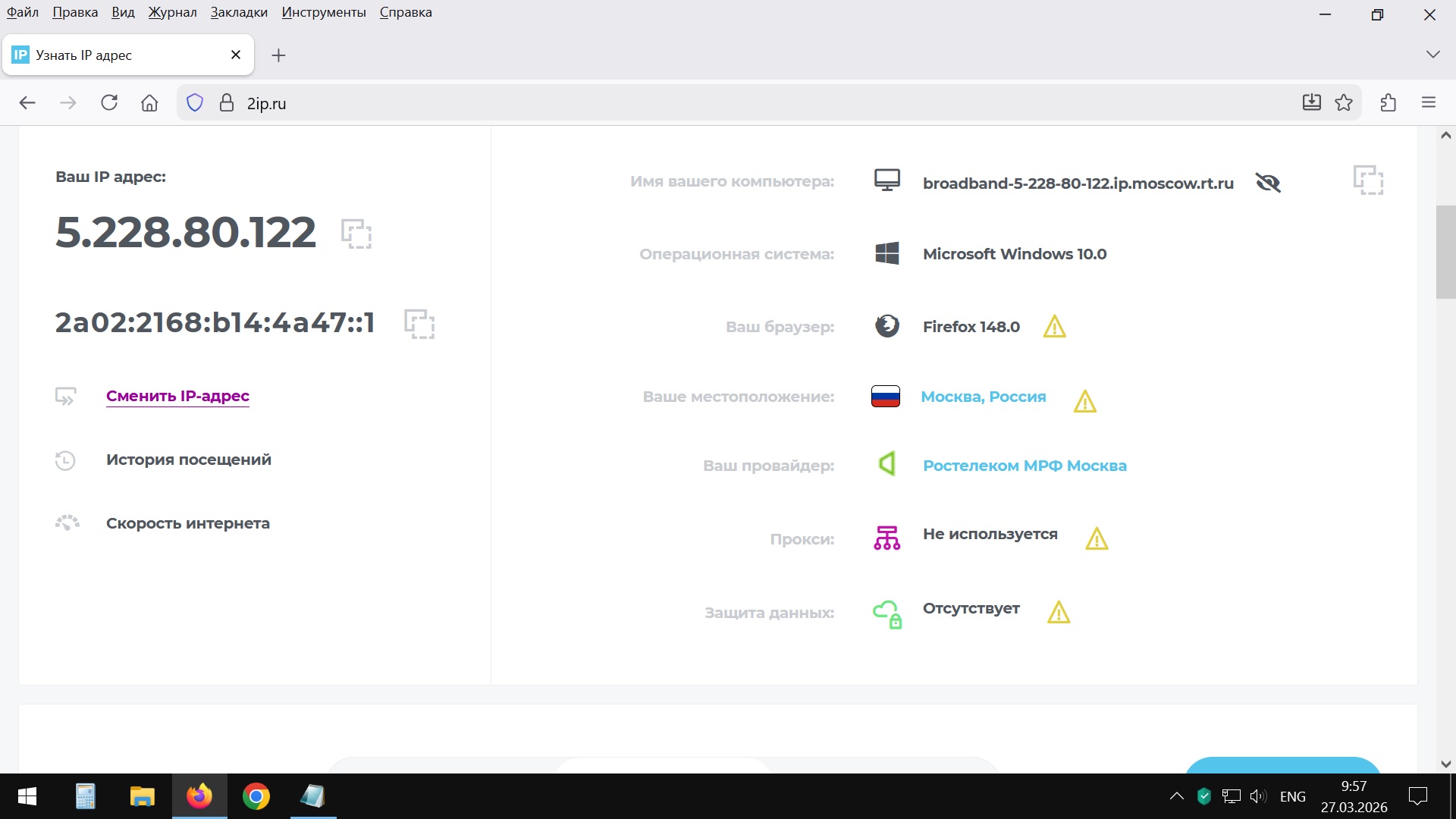1456x819 pixels.
Task: Open the Закладки menu
Action: pos(239,12)
